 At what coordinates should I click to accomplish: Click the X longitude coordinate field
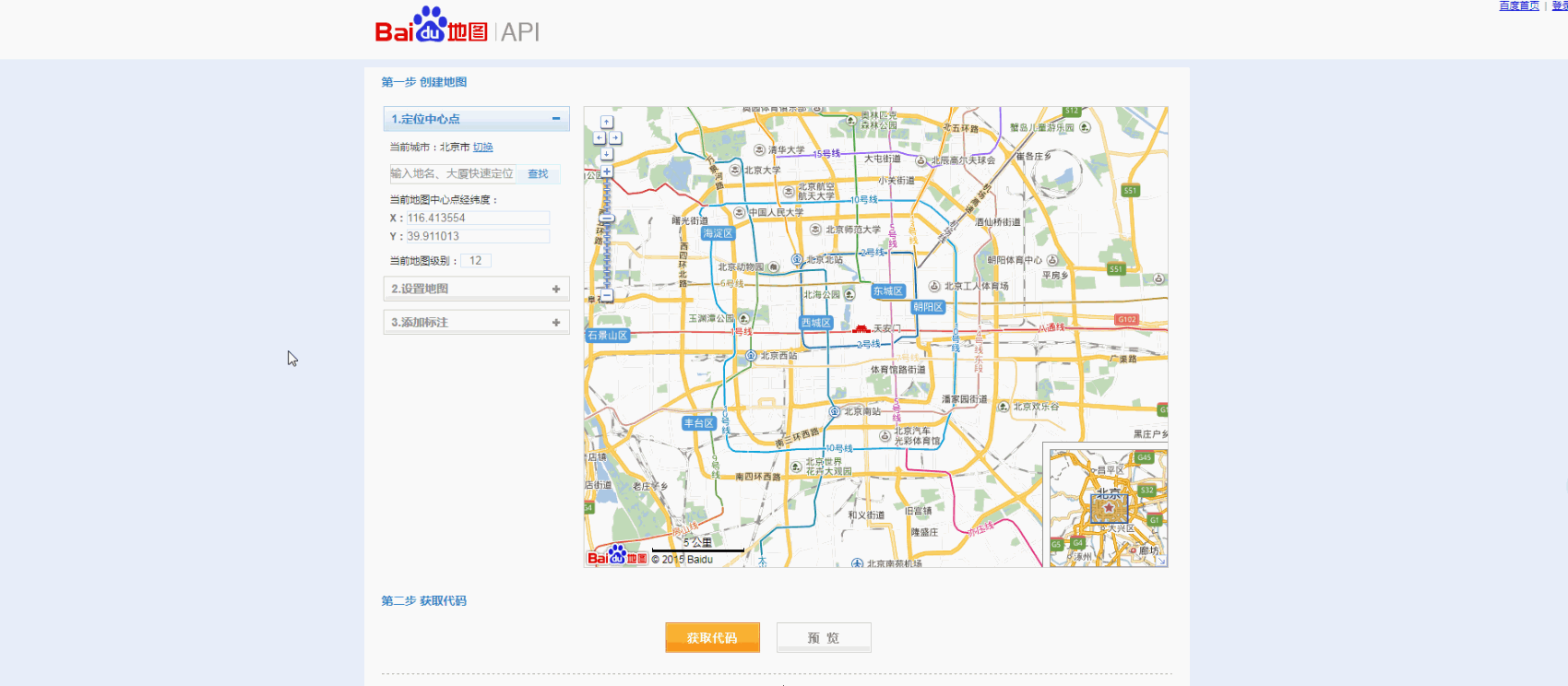coord(477,219)
